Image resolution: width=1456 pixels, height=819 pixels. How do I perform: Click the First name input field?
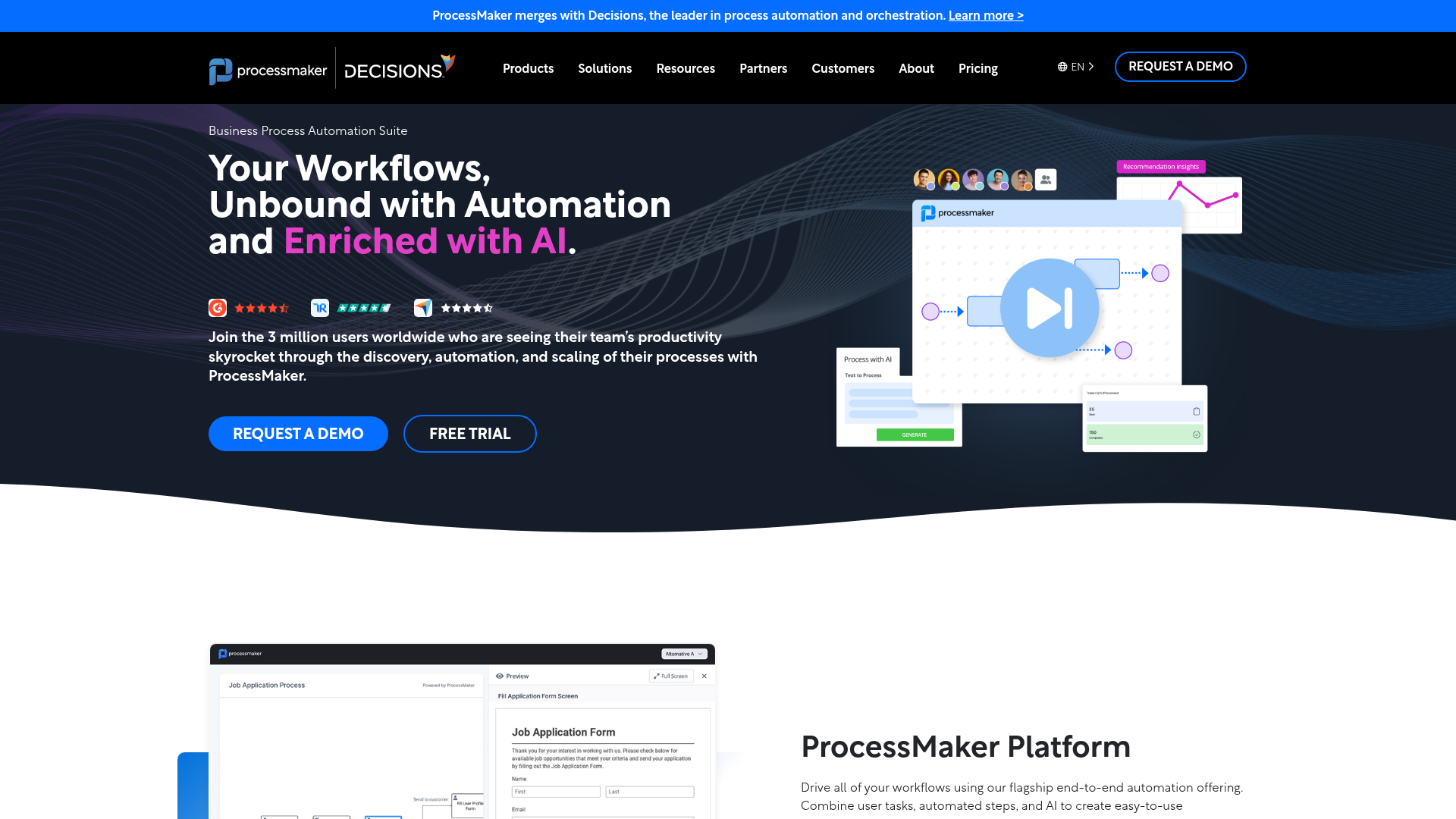(x=556, y=791)
